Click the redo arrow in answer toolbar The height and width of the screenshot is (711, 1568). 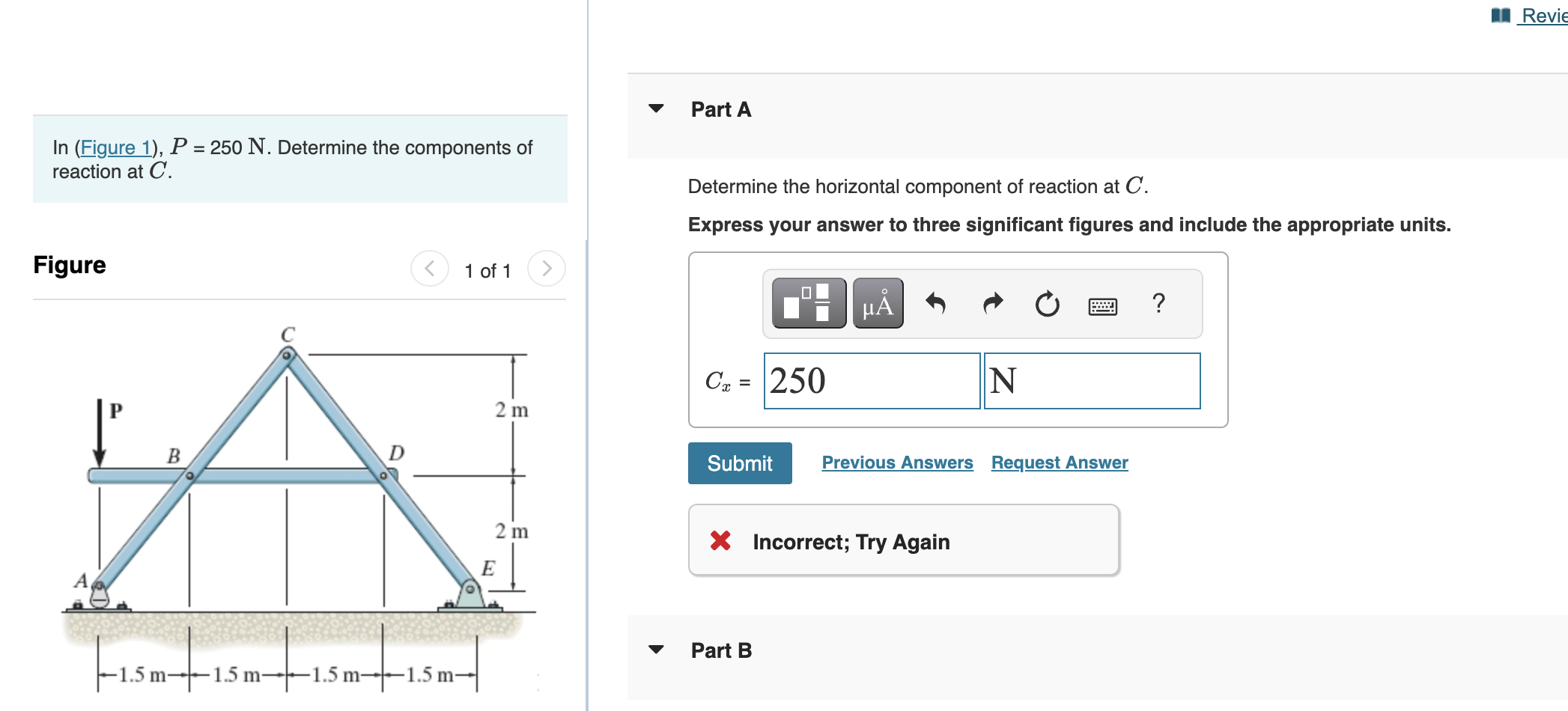991,304
